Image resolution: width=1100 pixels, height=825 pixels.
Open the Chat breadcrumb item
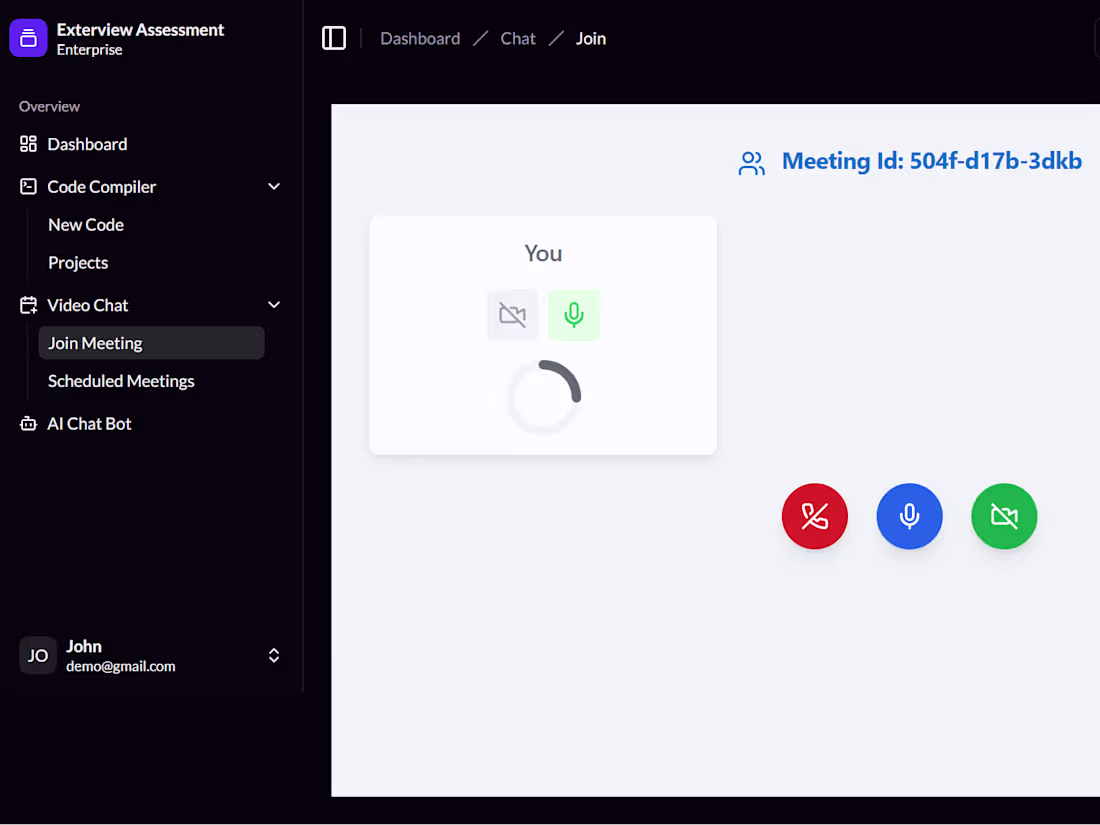point(518,38)
